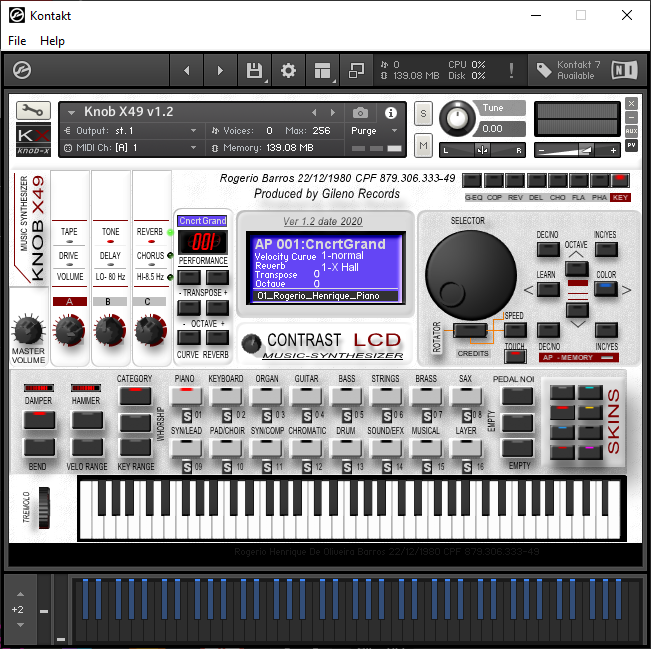
Task: Open the camera snapshot view
Action: (360, 113)
